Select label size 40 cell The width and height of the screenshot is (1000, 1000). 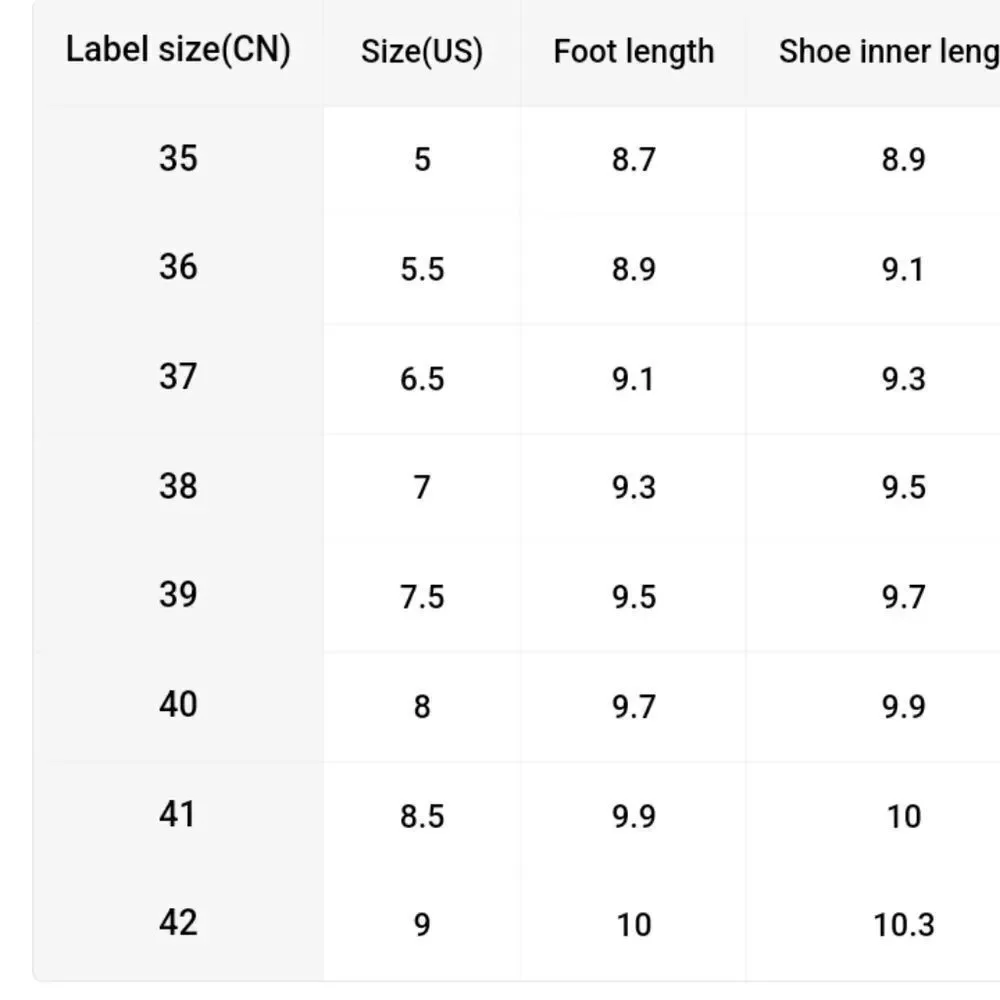click(178, 704)
